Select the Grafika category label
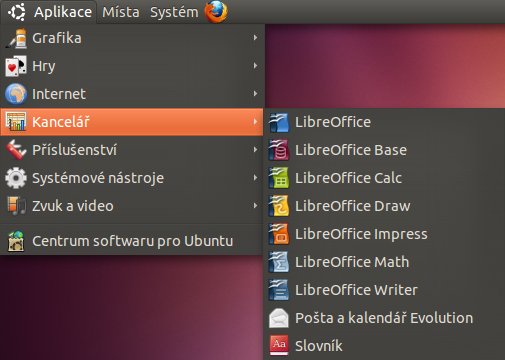This screenshot has width=505, height=360. (57, 38)
